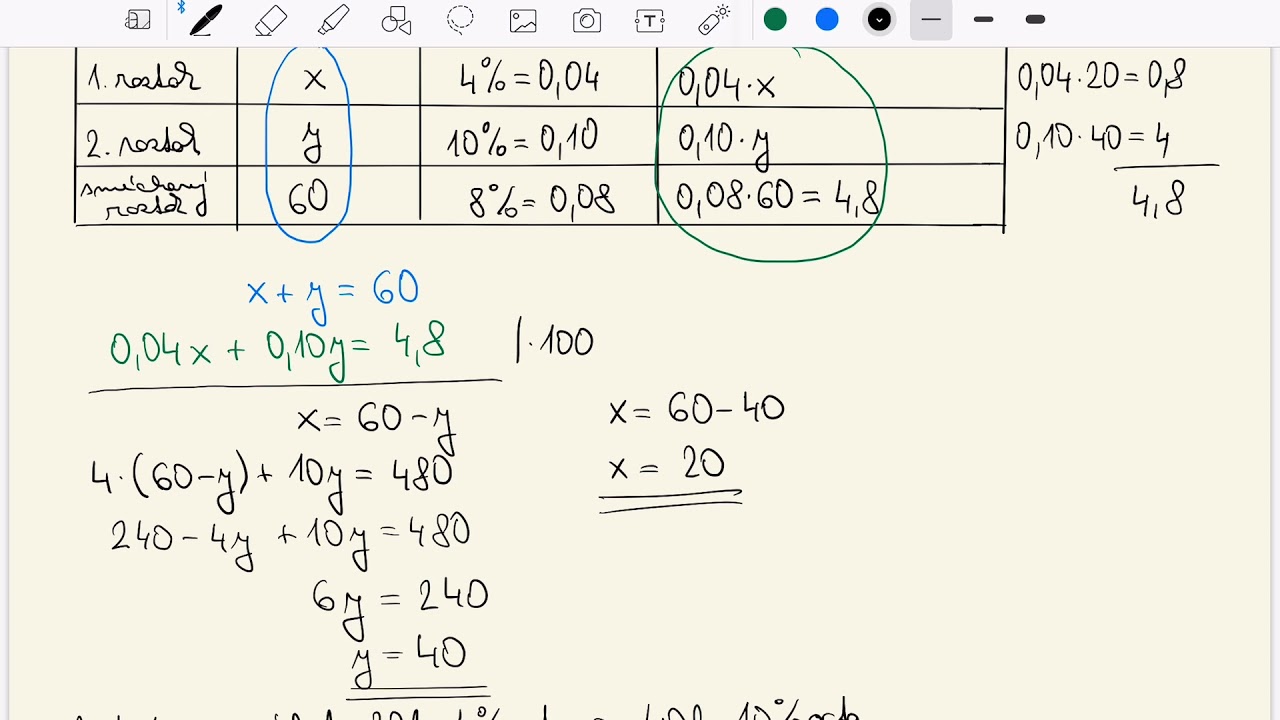
Task: Click the '10% = 0,10' table cell
Action: click(522, 138)
